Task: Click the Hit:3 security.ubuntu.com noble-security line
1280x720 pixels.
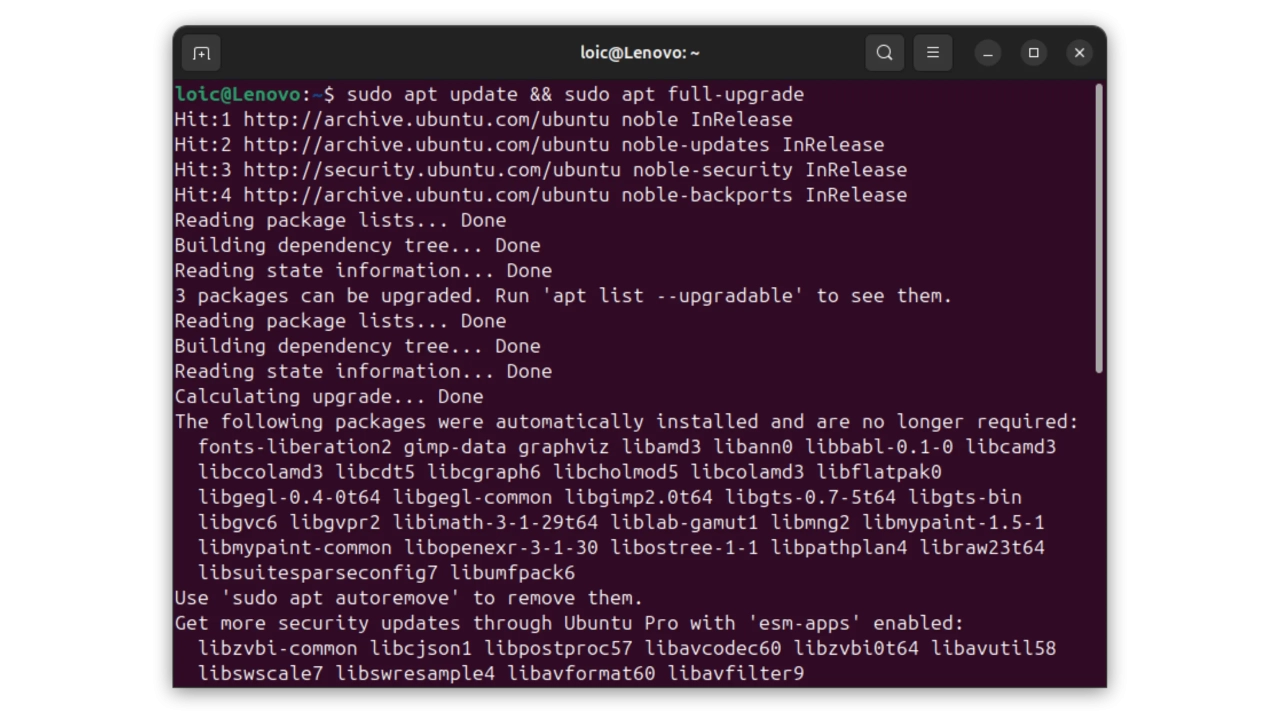Action: (x=541, y=170)
